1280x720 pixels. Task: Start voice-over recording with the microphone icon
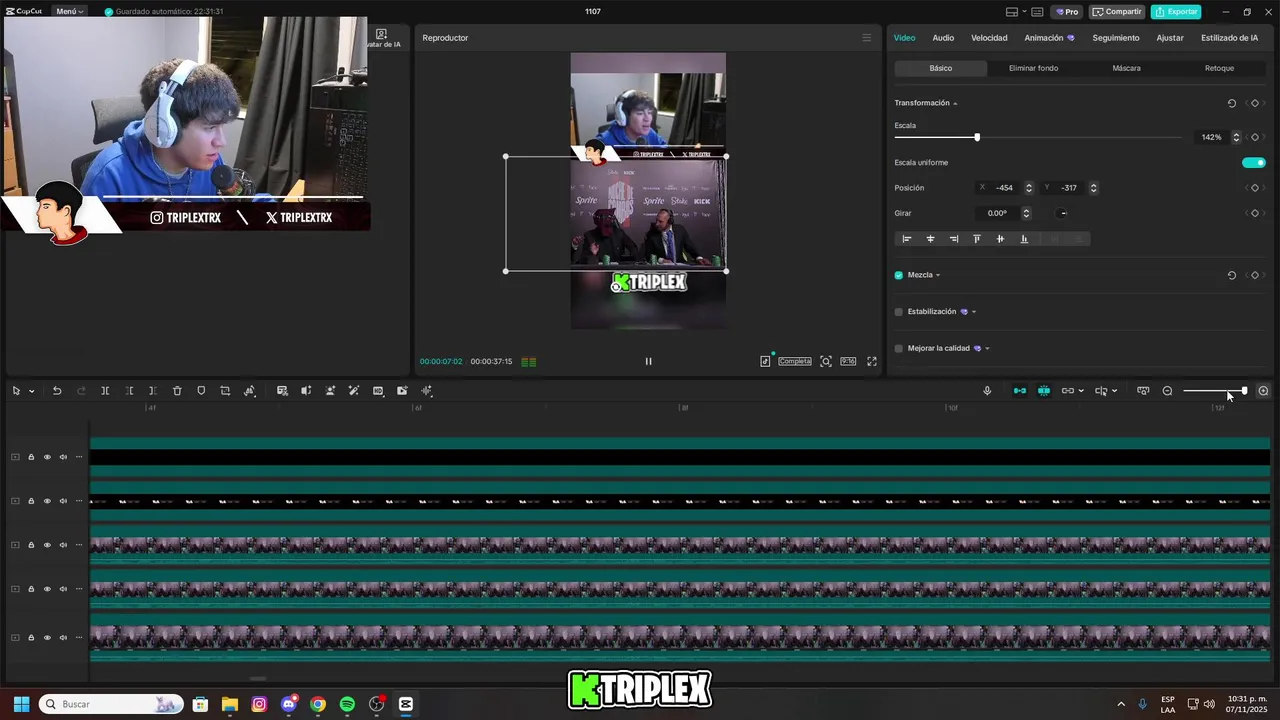point(987,391)
